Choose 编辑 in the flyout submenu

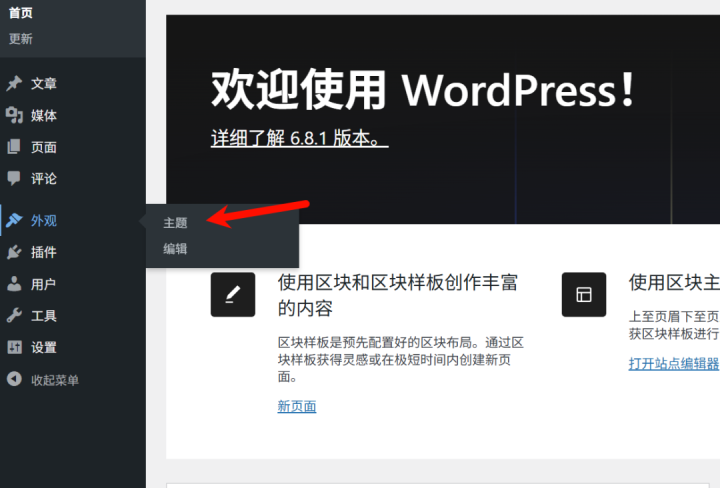175,249
